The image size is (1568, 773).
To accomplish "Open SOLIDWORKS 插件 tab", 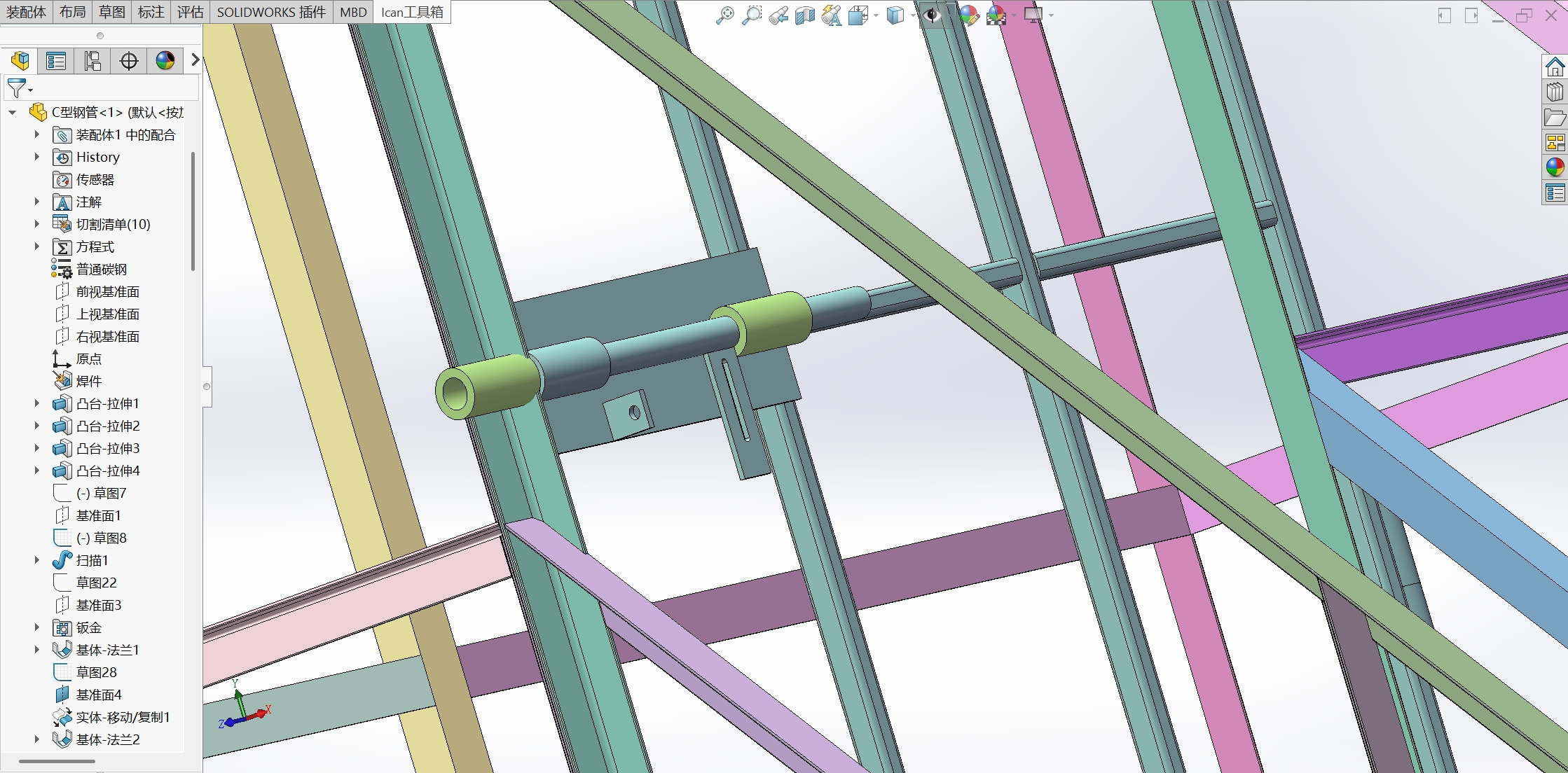I will click(270, 12).
